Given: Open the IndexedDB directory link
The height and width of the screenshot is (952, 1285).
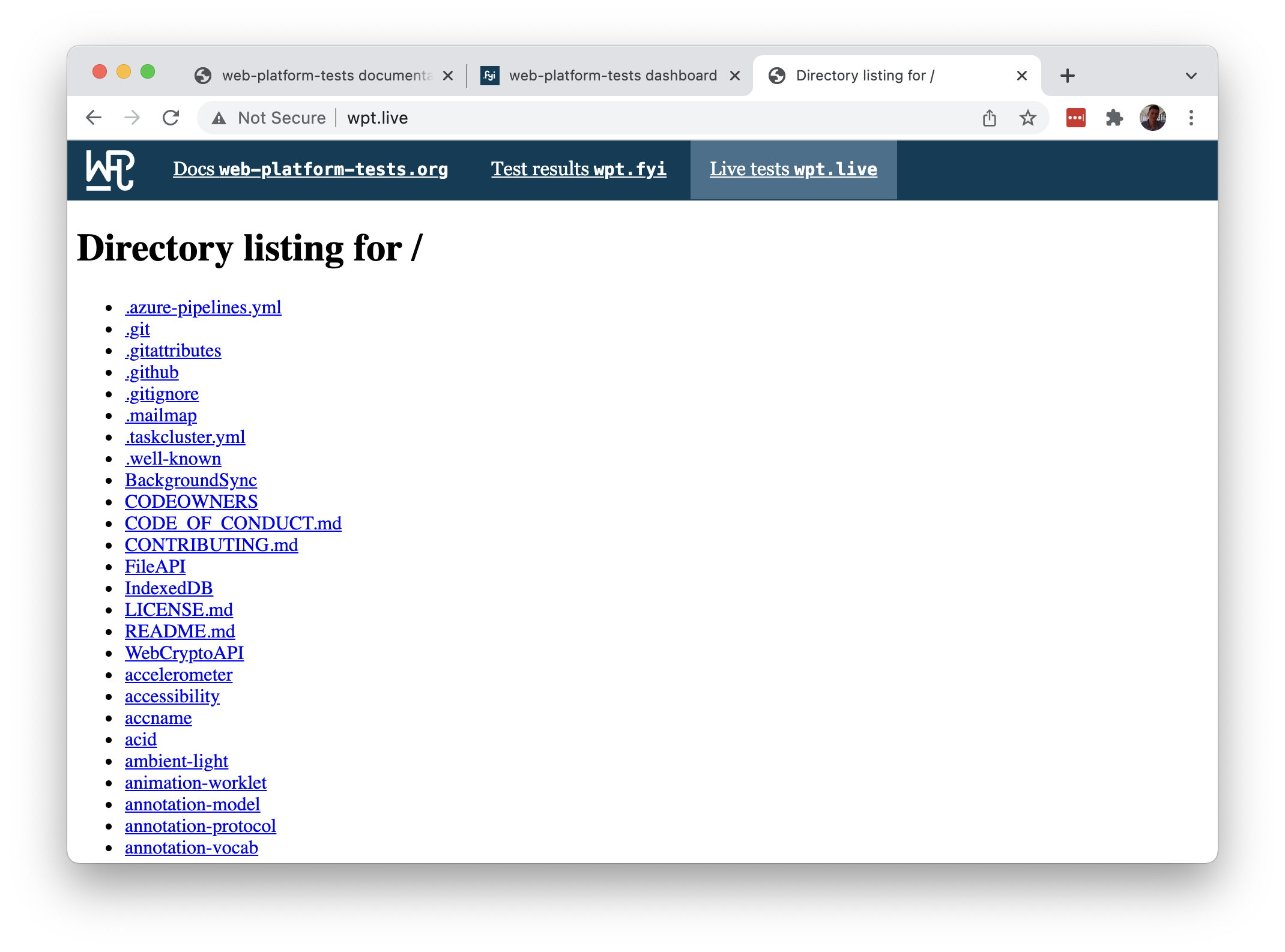Looking at the screenshot, I should tap(168, 587).
